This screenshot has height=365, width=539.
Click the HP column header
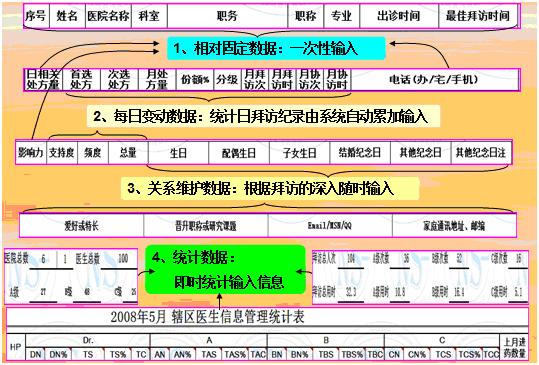16,347
